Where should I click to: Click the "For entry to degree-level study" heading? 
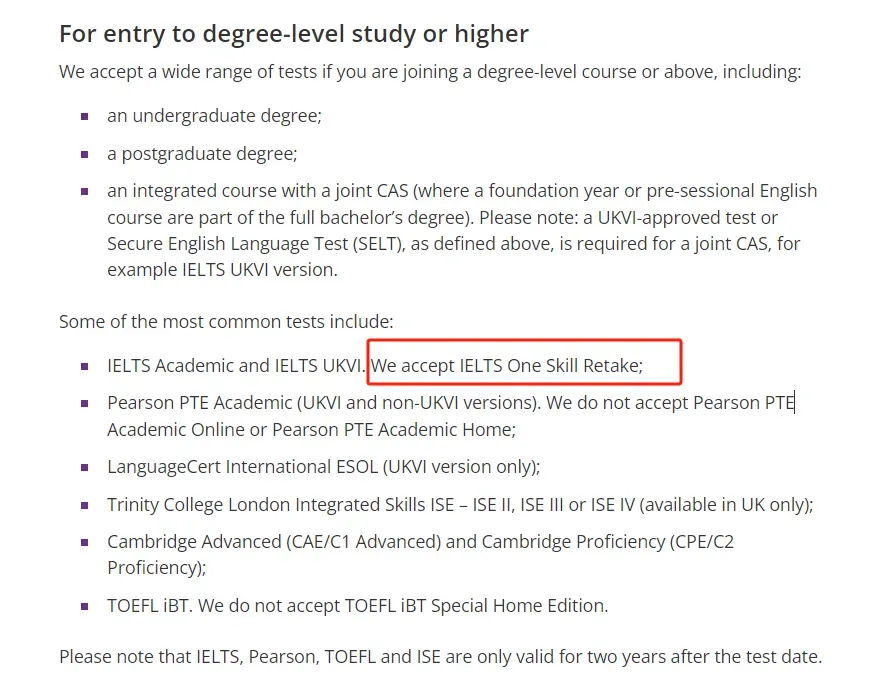click(x=294, y=34)
